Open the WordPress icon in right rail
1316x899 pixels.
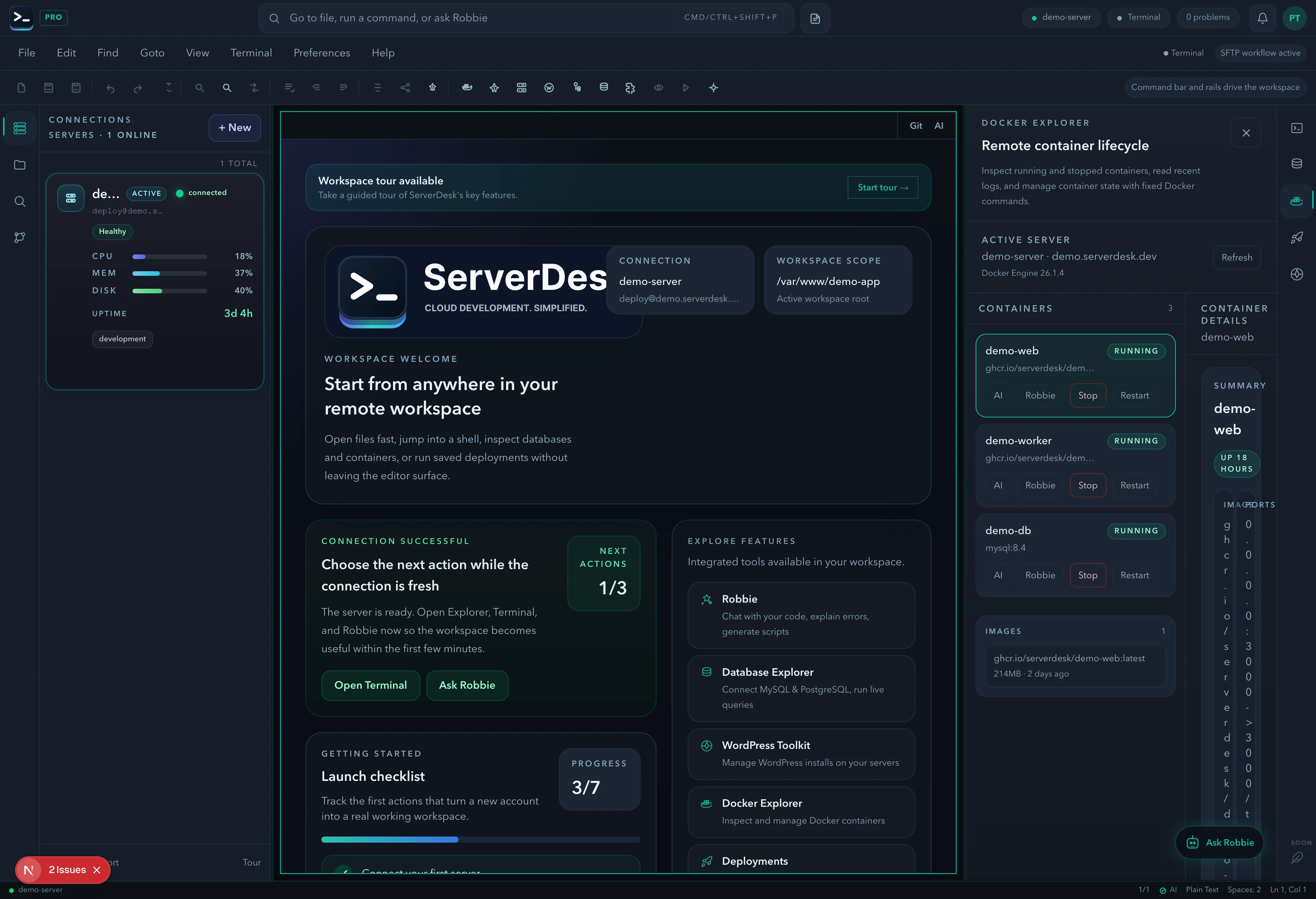pyautogui.click(x=1297, y=274)
